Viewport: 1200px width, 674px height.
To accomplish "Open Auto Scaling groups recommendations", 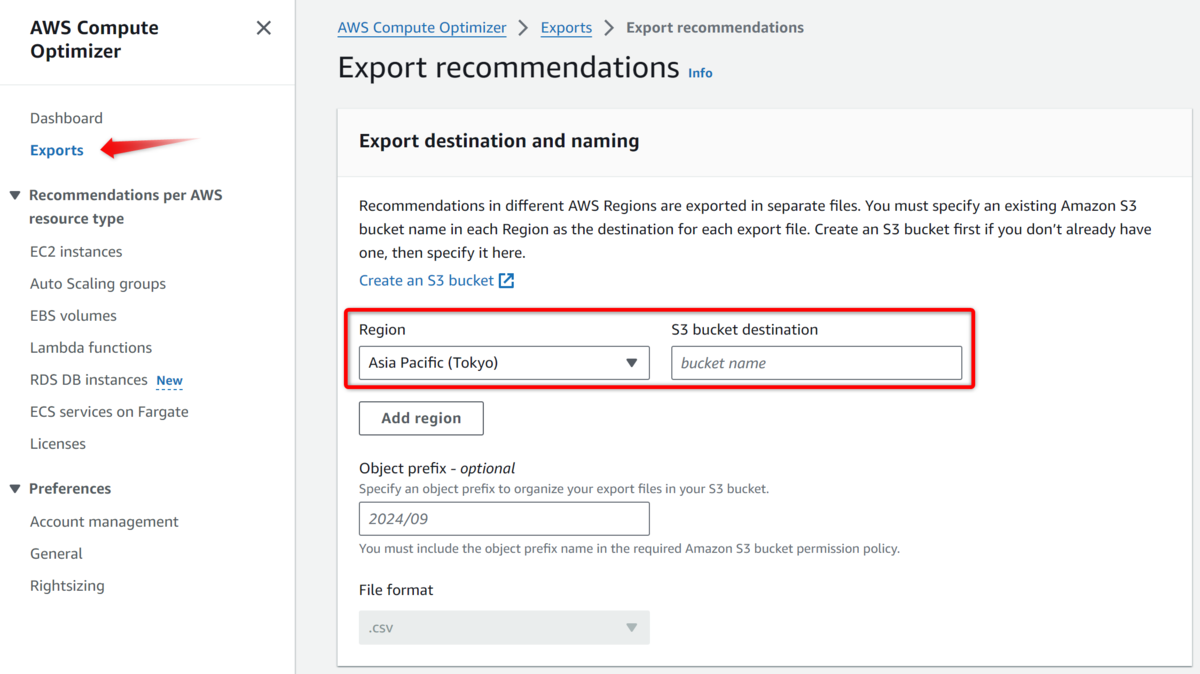I will point(98,284).
